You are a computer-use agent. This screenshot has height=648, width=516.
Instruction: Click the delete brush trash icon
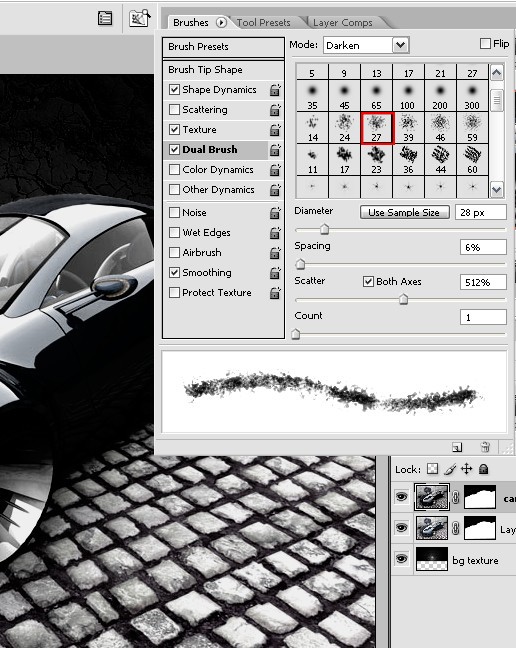click(x=485, y=447)
